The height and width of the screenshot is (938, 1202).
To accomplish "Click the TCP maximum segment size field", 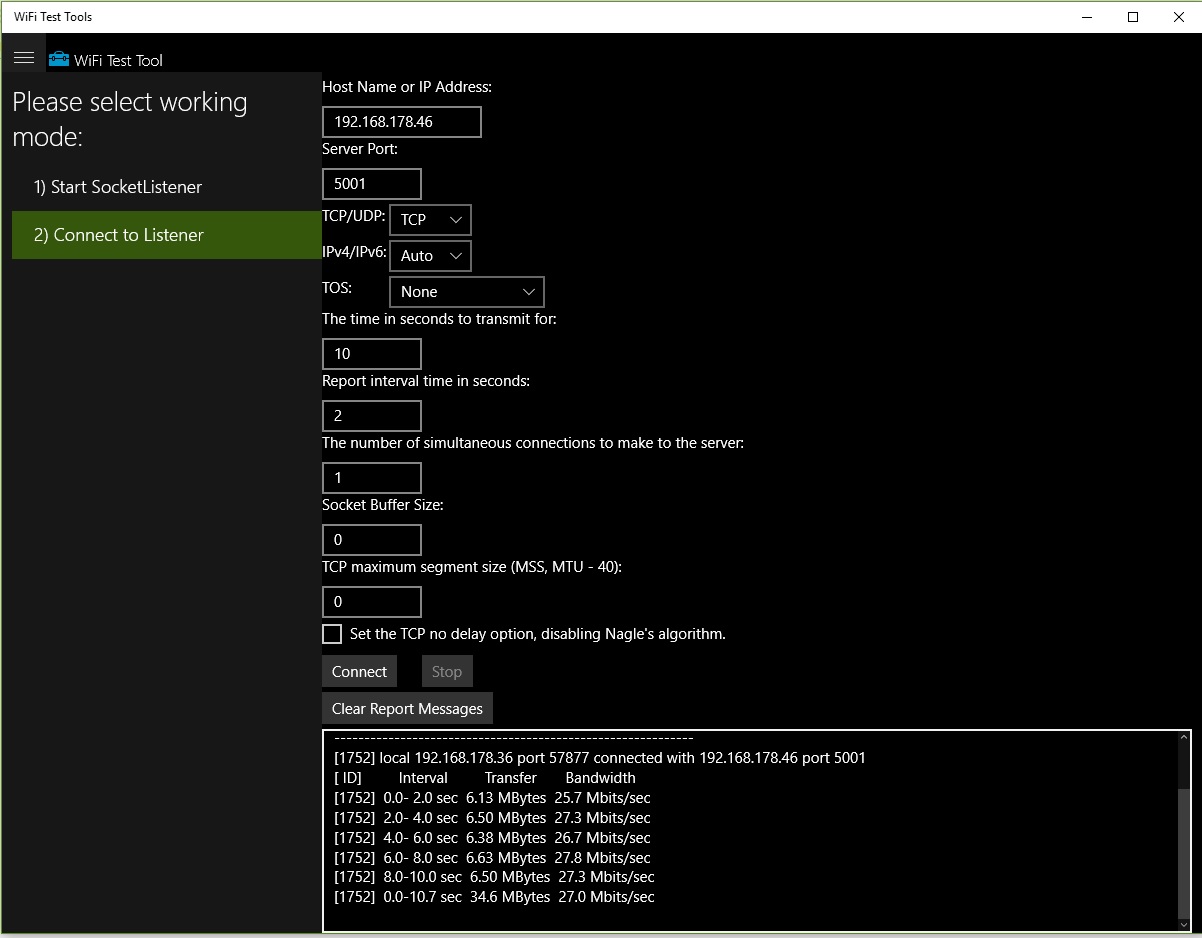I will pyautogui.click(x=372, y=602).
